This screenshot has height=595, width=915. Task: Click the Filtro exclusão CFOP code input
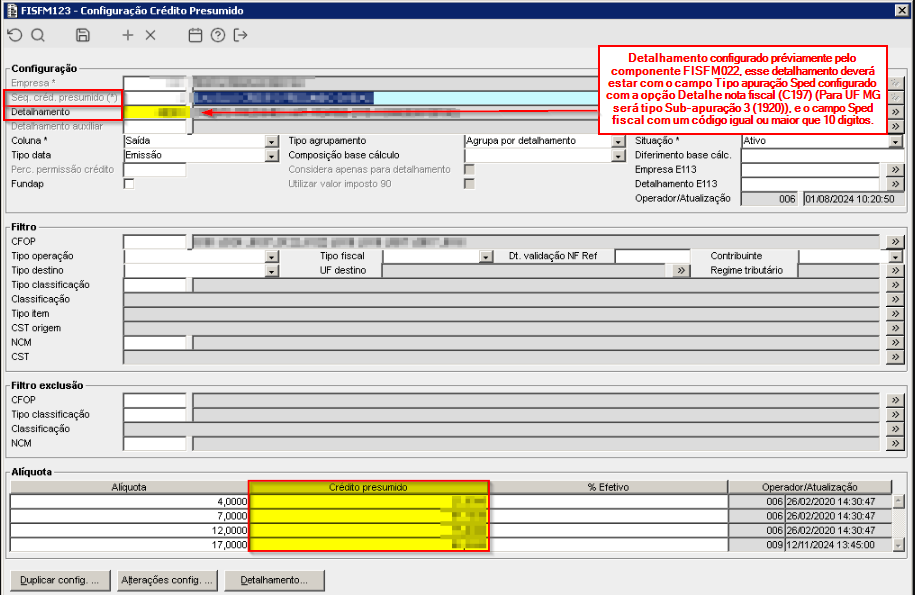(x=155, y=400)
